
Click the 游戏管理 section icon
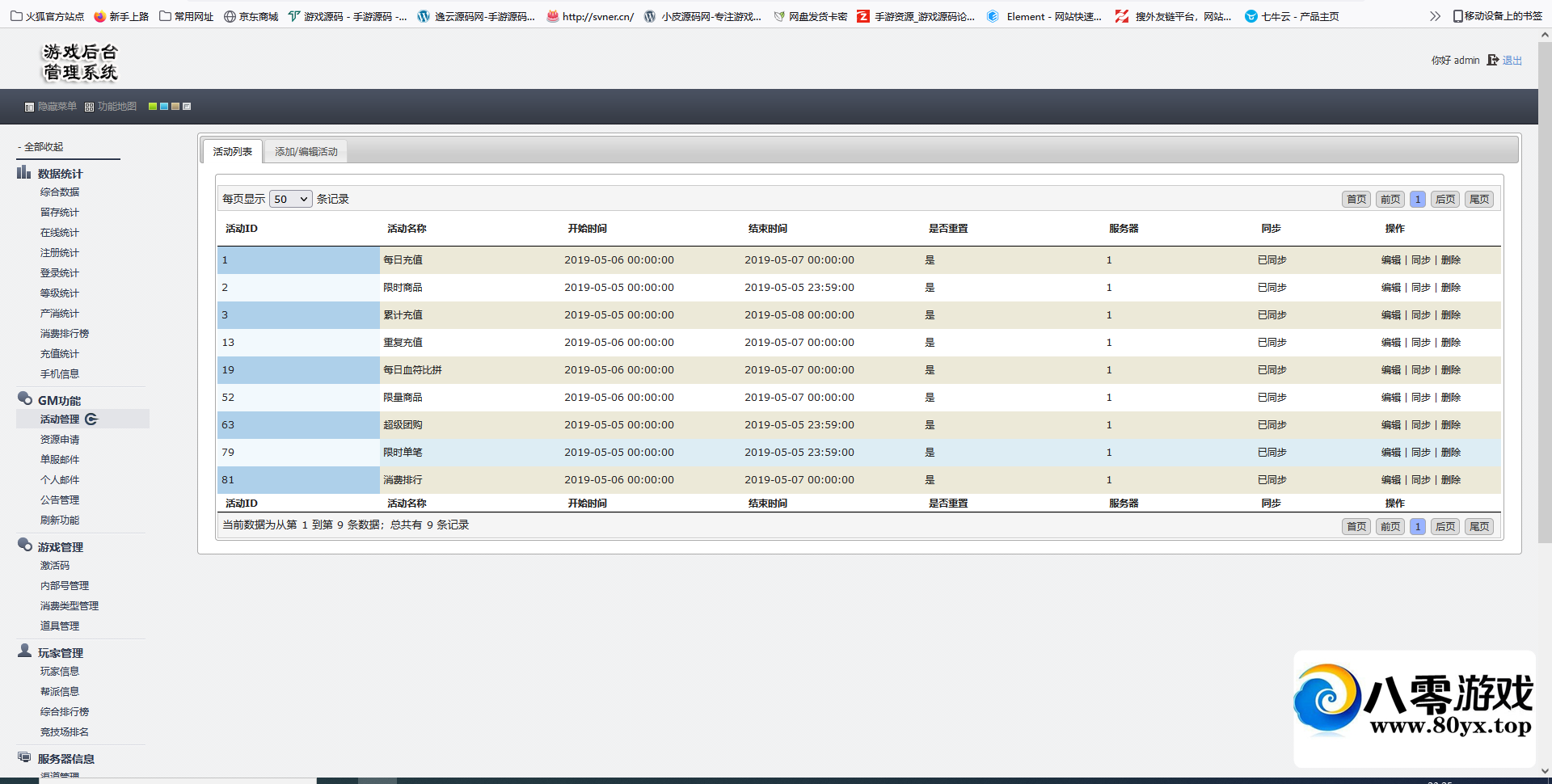(25, 546)
